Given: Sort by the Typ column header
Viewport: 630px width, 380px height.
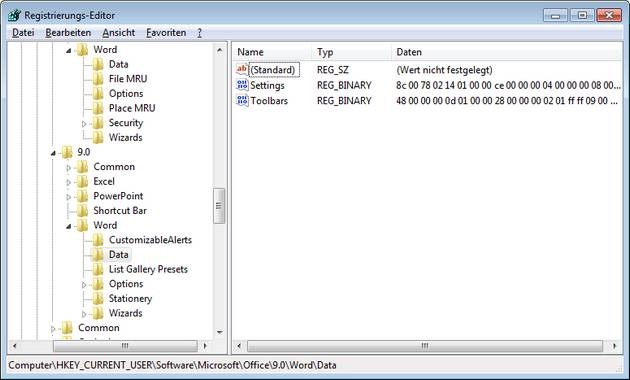Looking at the screenshot, I should click(x=351, y=52).
